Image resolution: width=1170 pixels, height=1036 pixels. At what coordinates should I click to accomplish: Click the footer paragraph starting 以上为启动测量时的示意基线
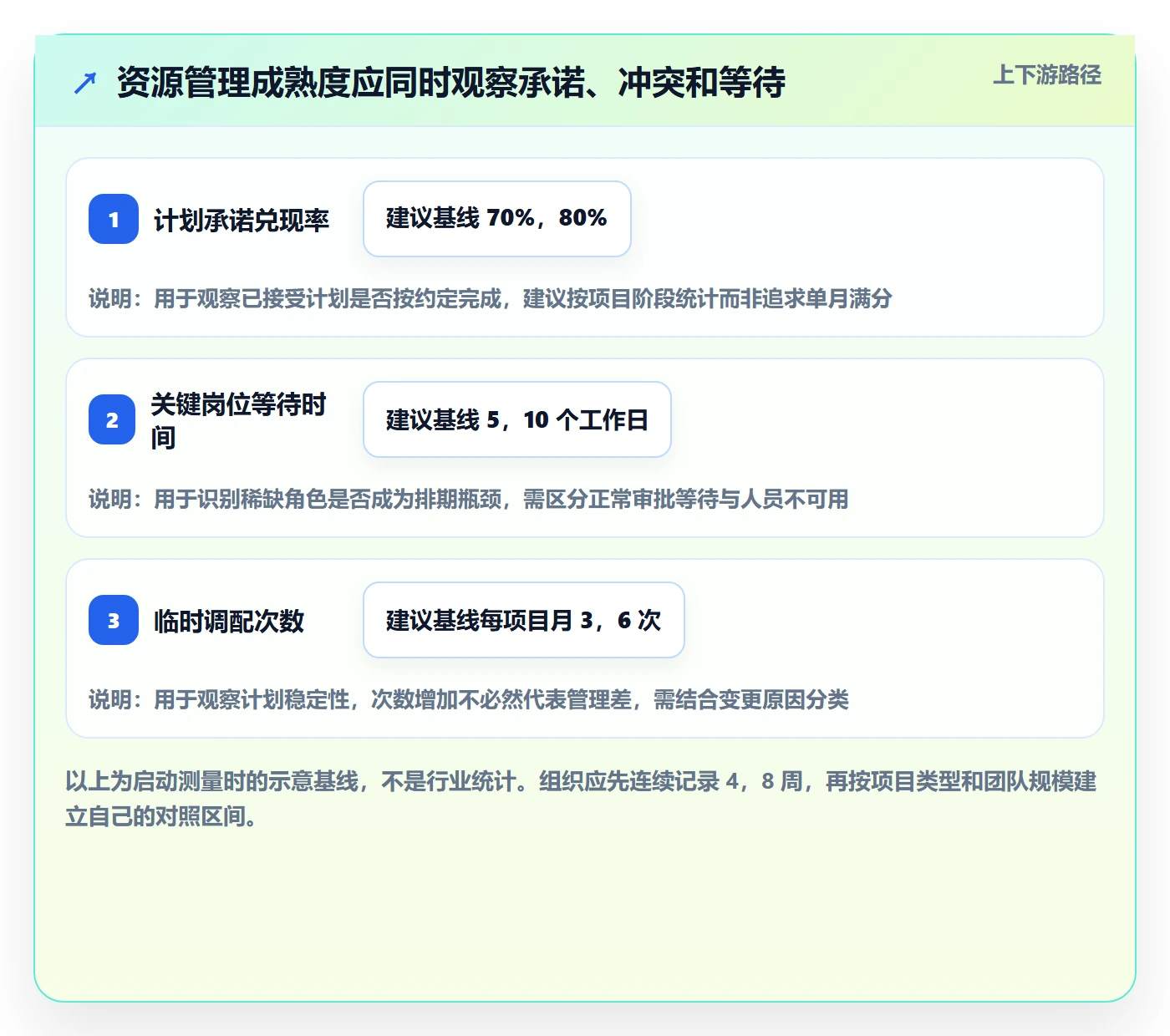pos(582,799)
